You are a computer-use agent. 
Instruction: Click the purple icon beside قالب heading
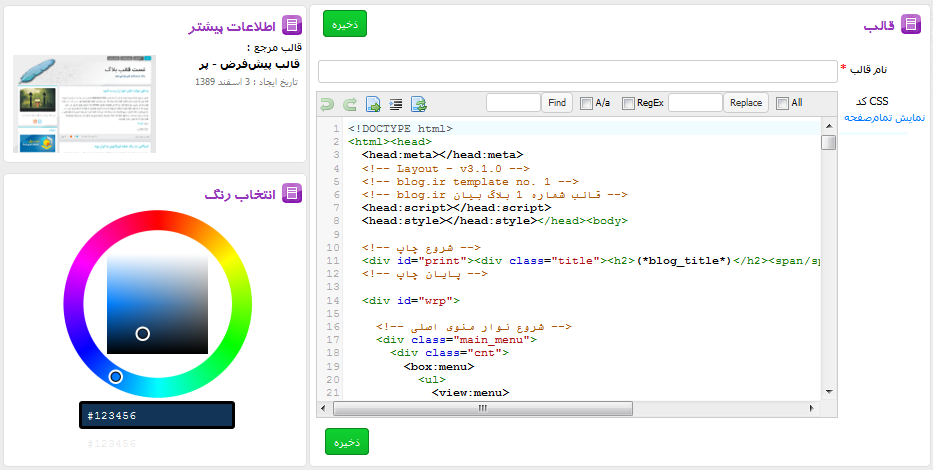point(911,25)
